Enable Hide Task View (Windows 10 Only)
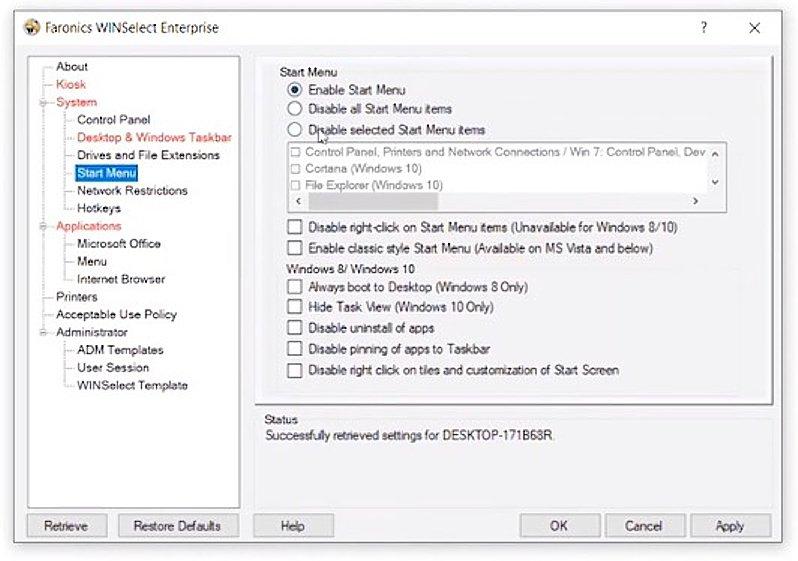The image size is (798, 561). point(295,307)
